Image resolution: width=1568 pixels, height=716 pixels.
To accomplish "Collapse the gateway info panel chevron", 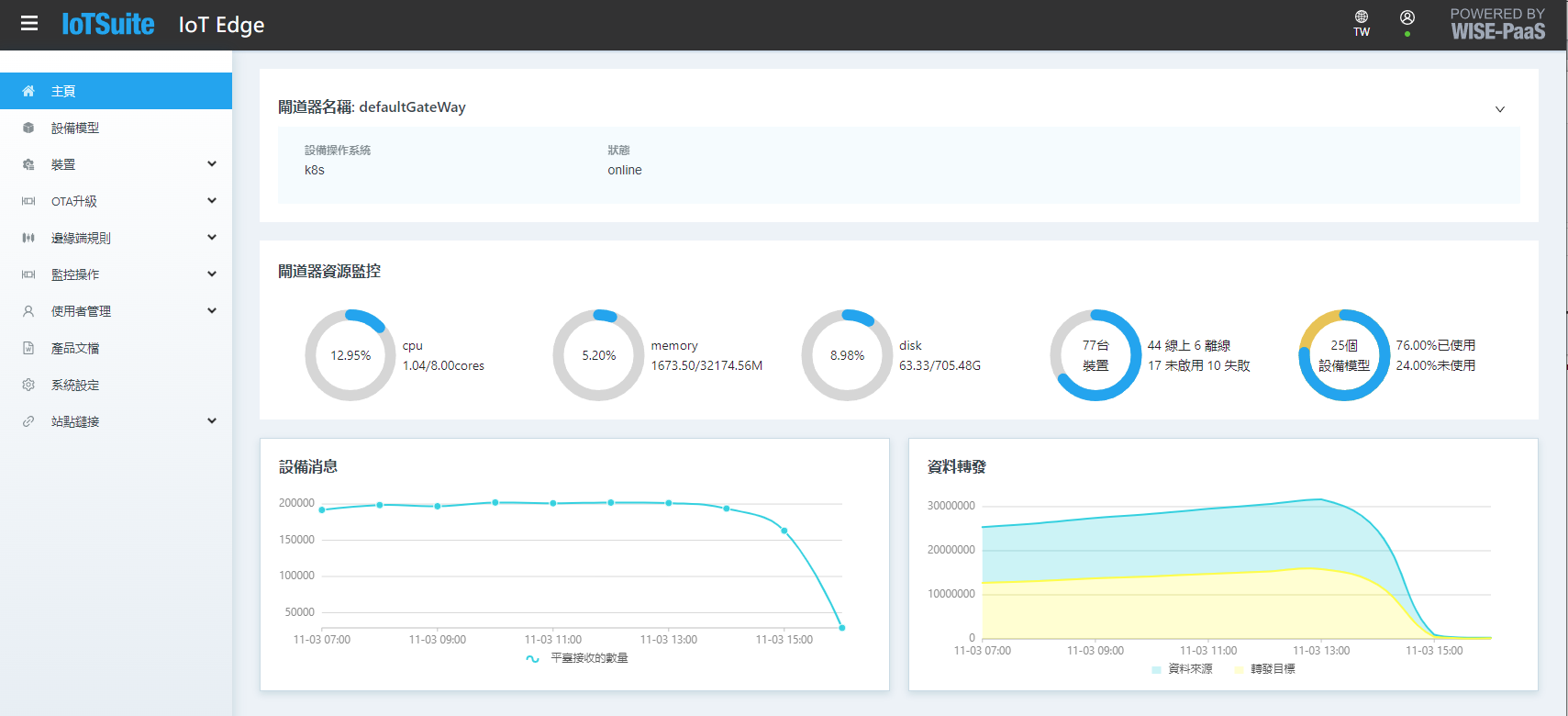I will tap(1500, 109).
